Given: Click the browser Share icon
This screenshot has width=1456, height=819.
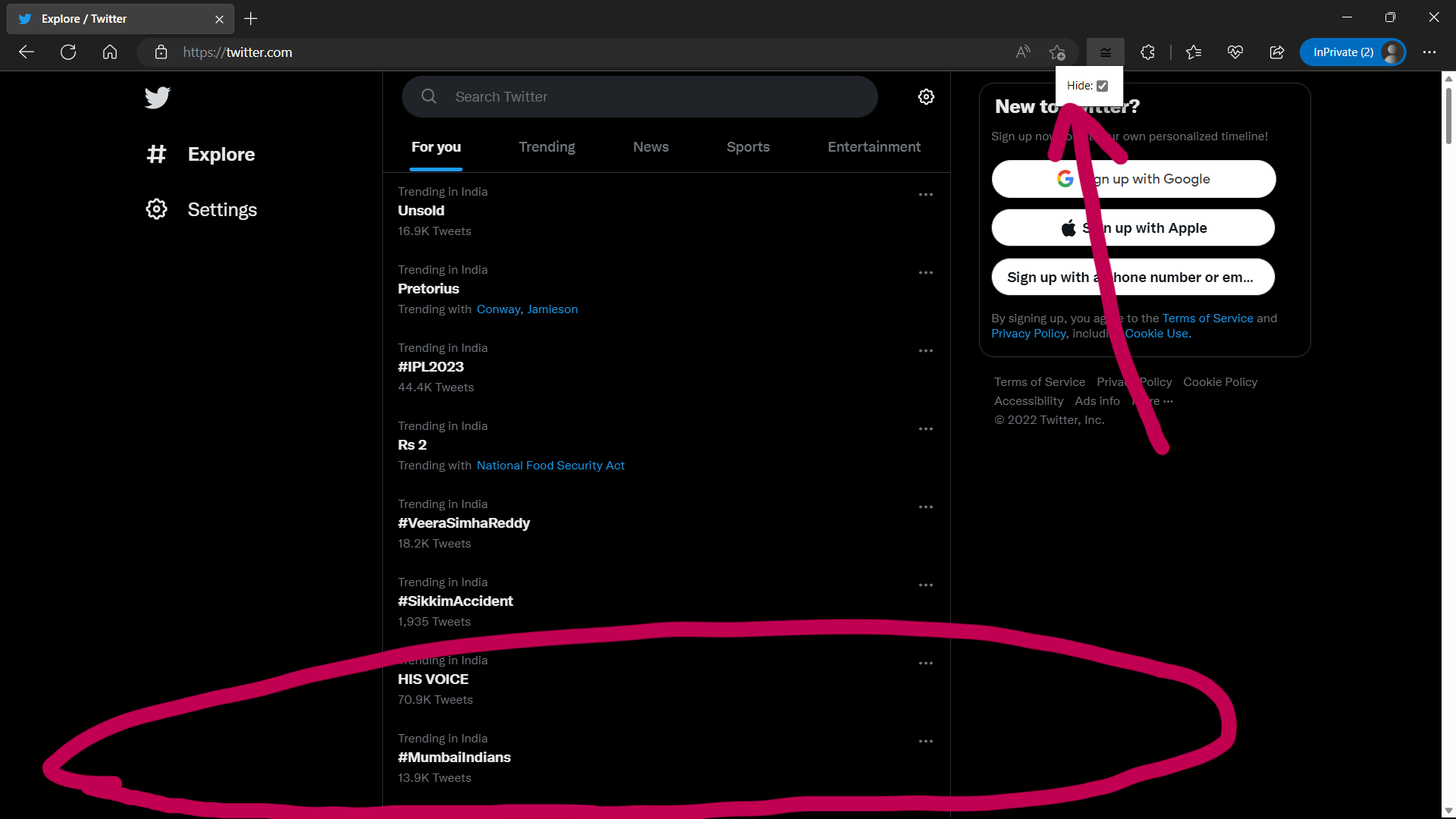Looking at the screenshot, I should (1277, 52).
